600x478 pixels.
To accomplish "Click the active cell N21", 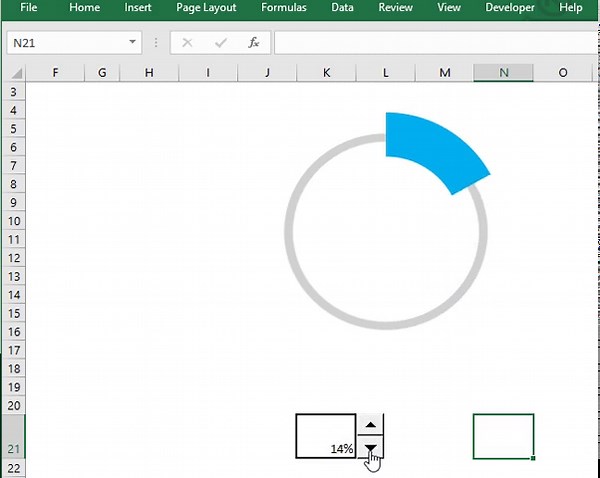I will (x=504, y=436).
